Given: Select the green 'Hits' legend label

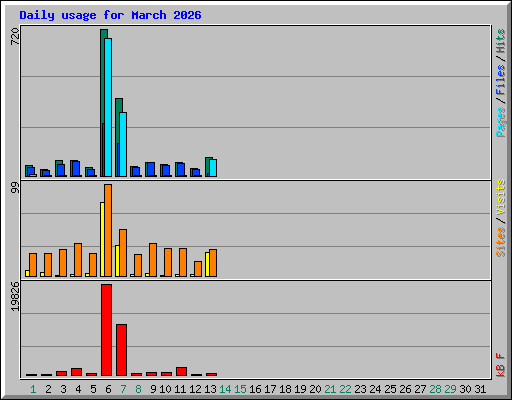Looking at the screenshot, I should pos(501,41).
